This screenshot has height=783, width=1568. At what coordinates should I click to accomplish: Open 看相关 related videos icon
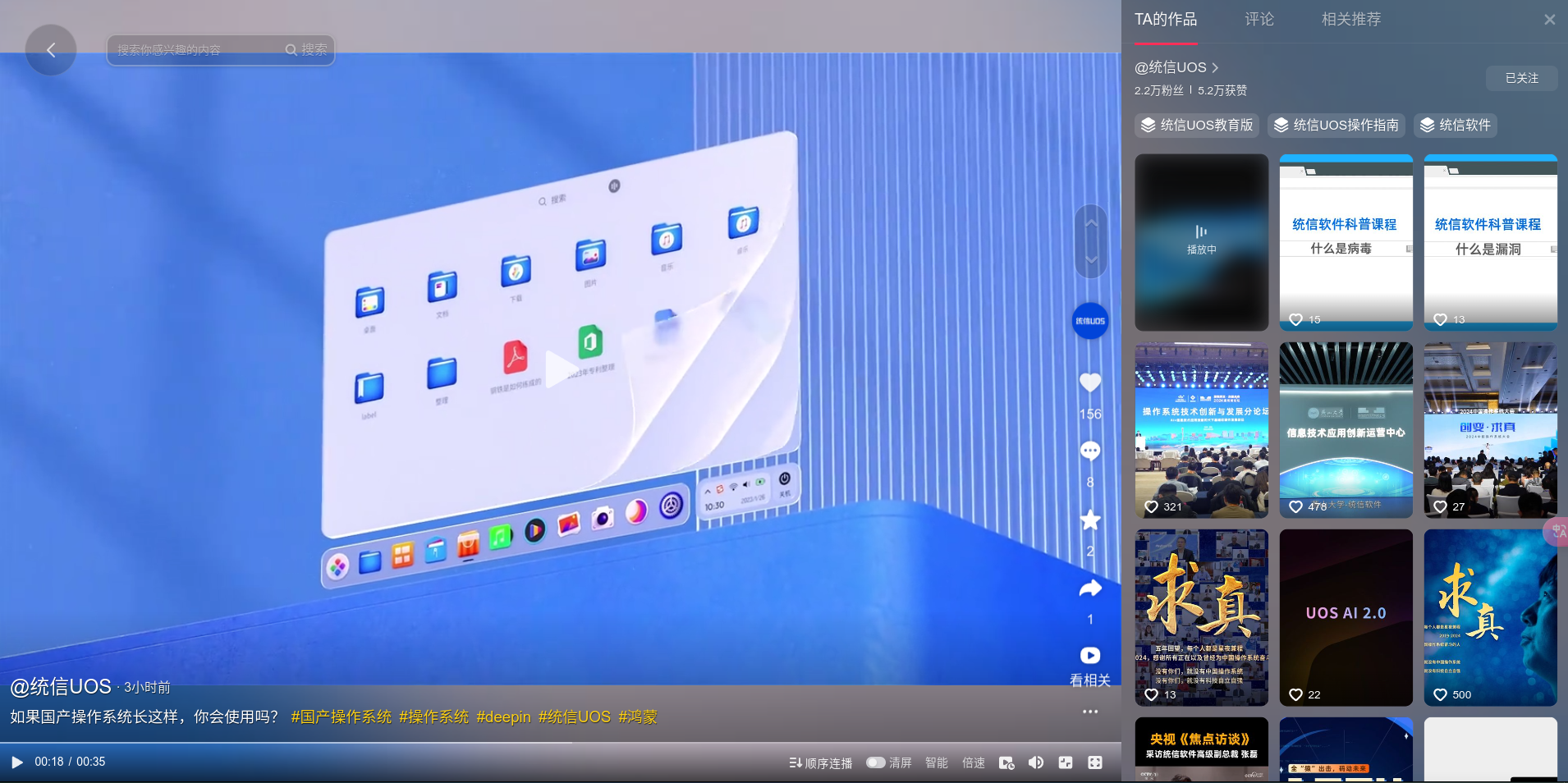coord(1090,656)
